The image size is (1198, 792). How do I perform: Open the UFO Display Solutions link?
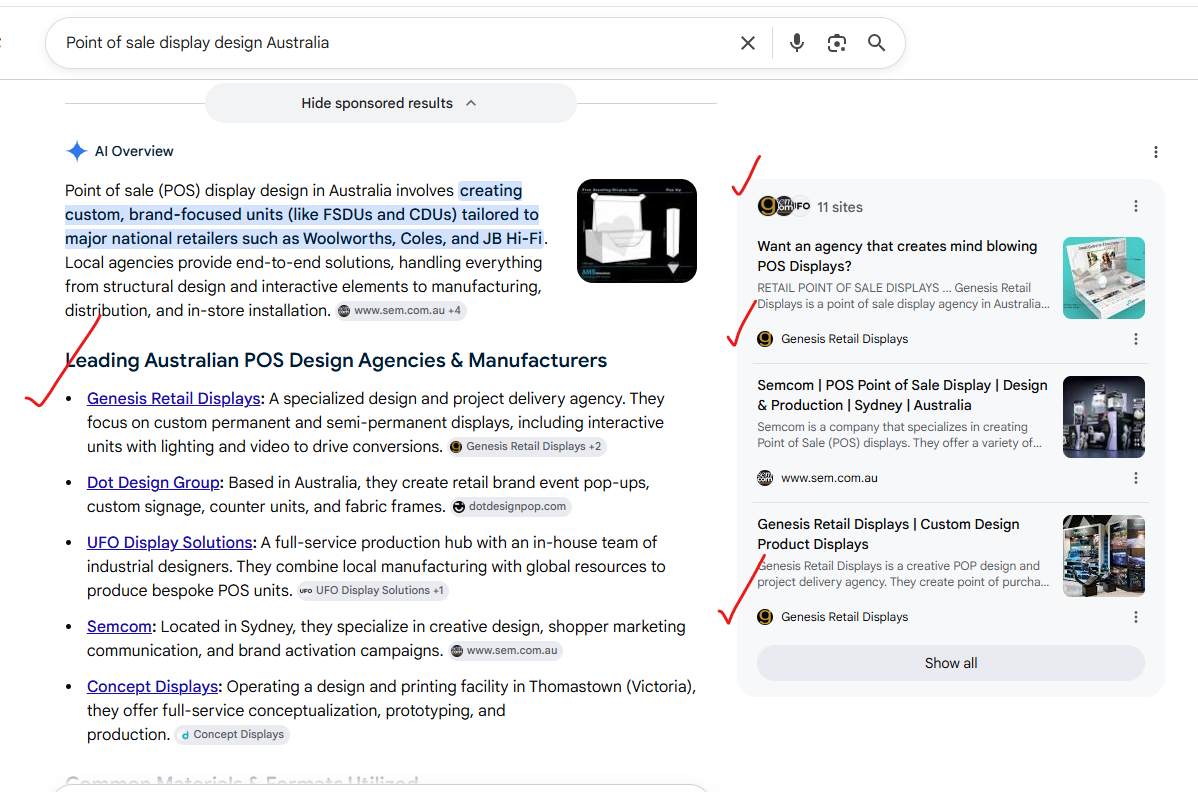pos(170,542)
